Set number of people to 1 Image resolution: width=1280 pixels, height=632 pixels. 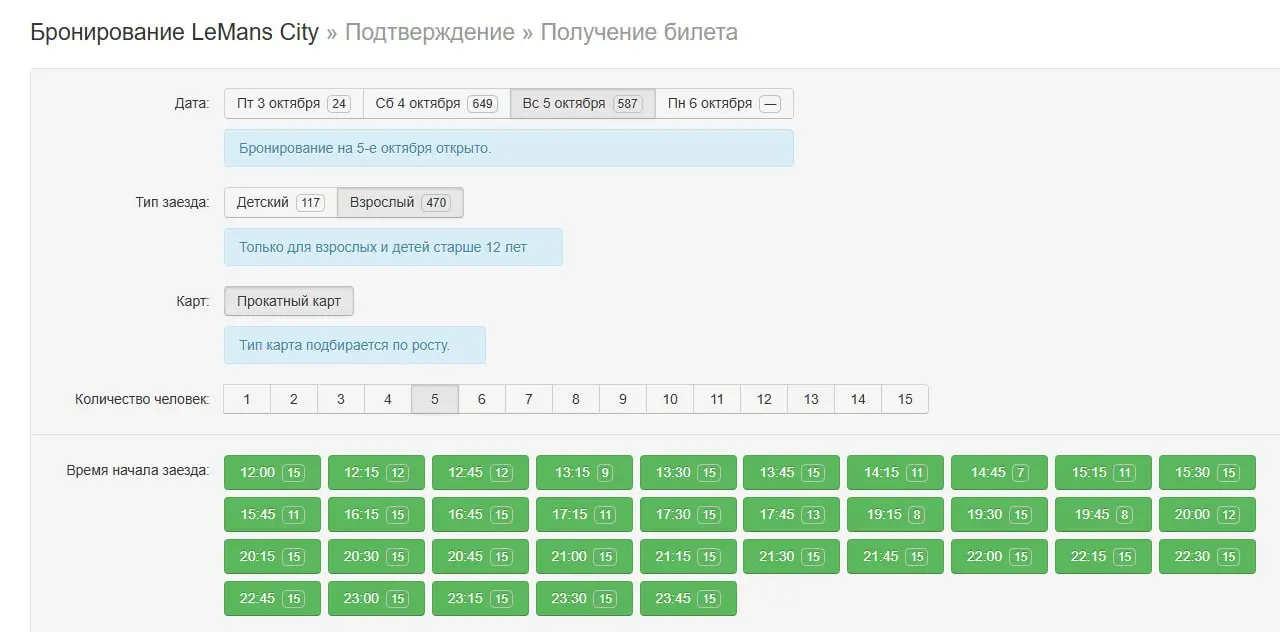point(247,399)
